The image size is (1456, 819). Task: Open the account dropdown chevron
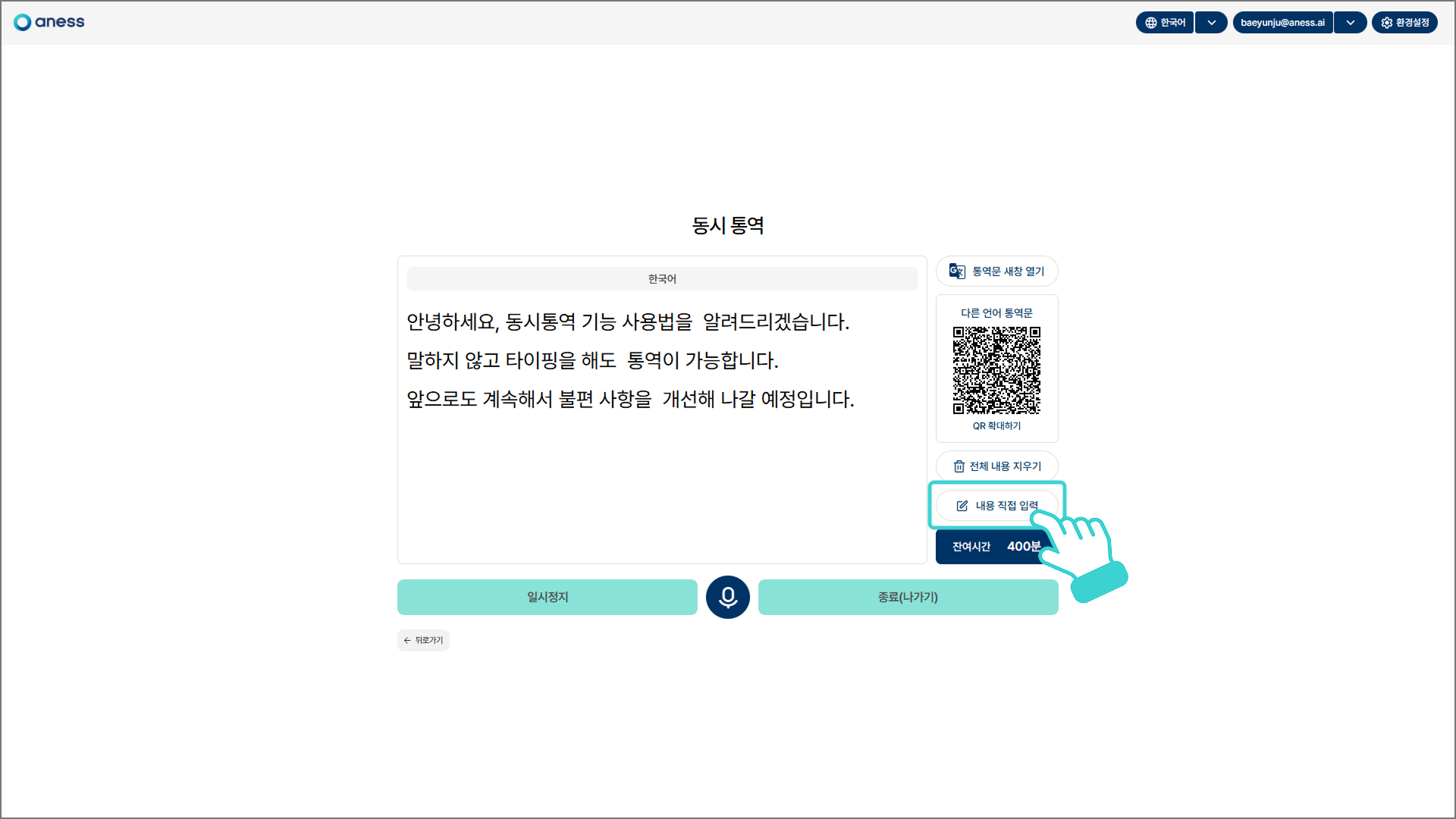(x=1350, y=23)
